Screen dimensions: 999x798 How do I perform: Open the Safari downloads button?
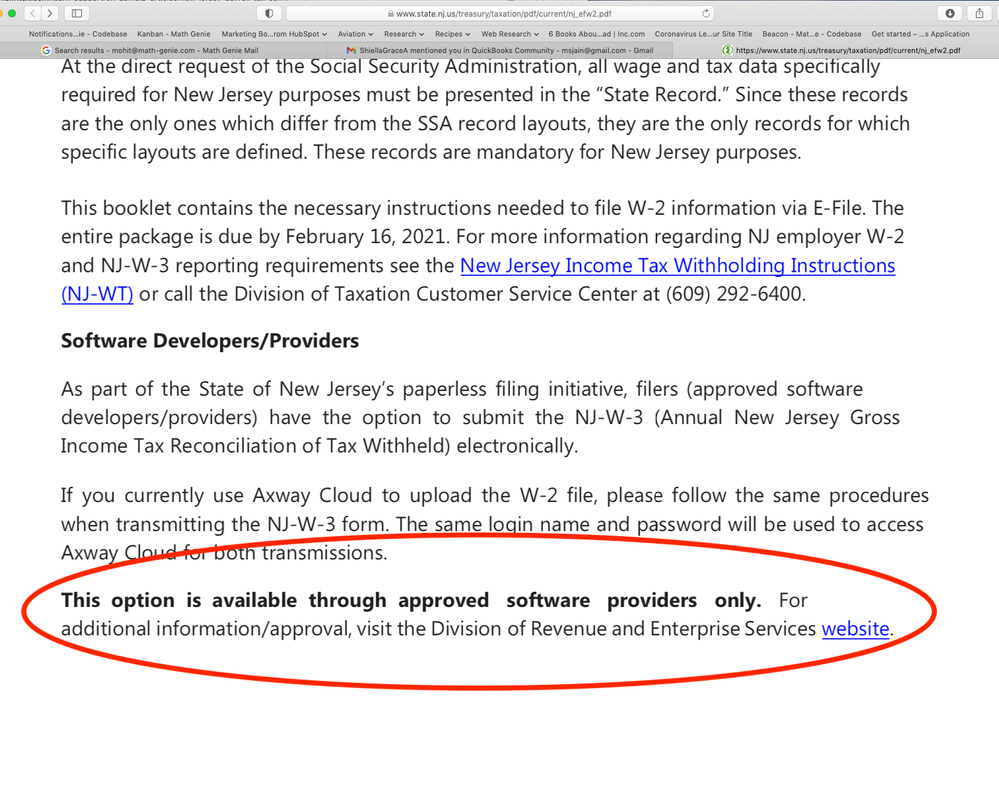pos(950,13)
